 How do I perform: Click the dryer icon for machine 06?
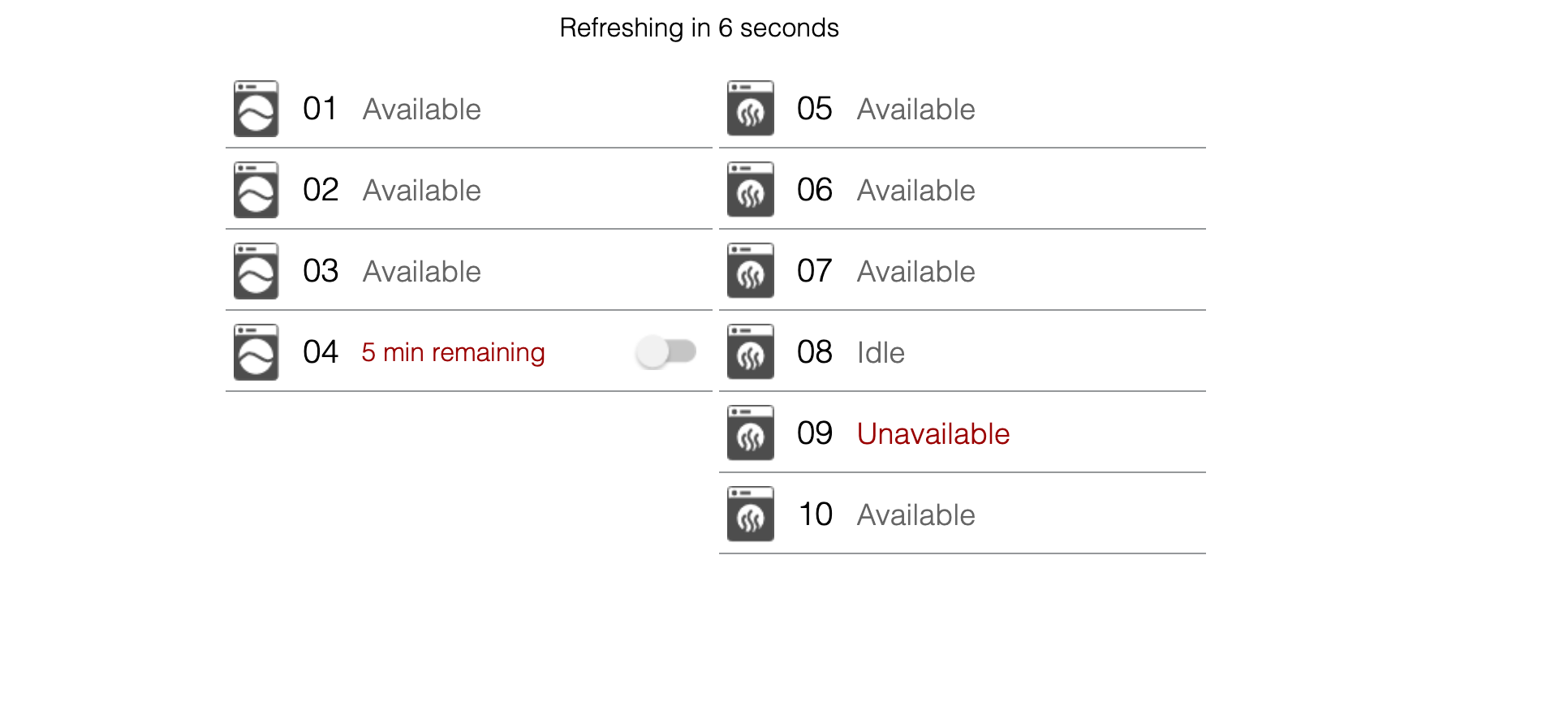tap(750, 190)
